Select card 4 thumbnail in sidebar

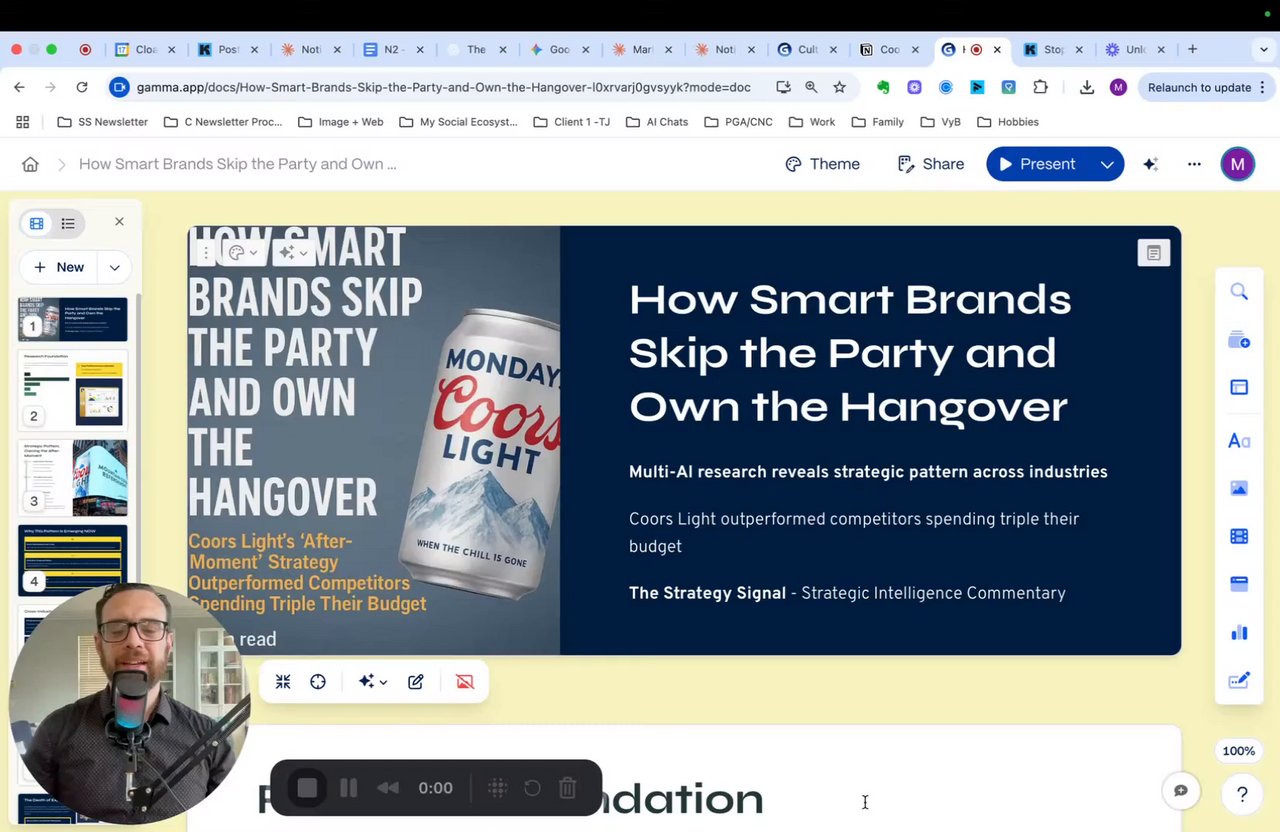[x=73, y=559]
